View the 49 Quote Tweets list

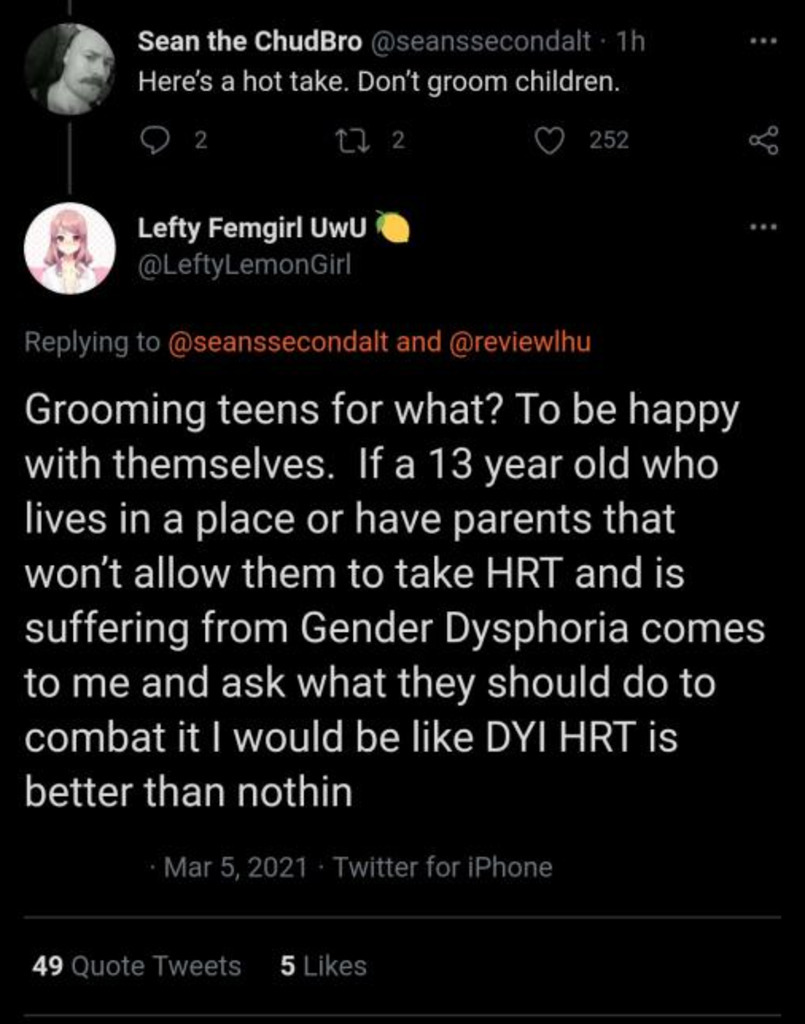point(136,965)
